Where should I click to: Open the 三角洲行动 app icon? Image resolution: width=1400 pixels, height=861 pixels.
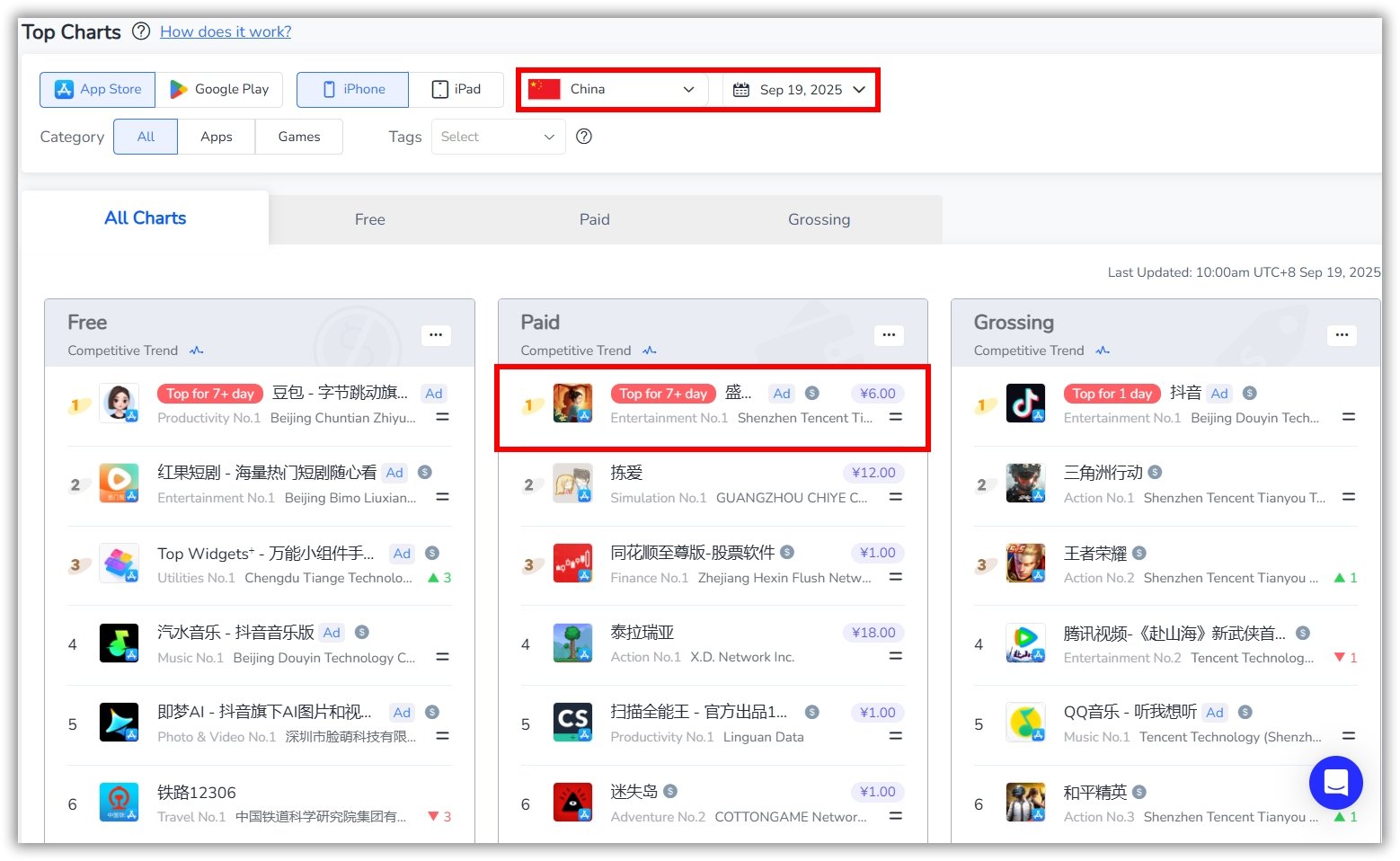1025,484
